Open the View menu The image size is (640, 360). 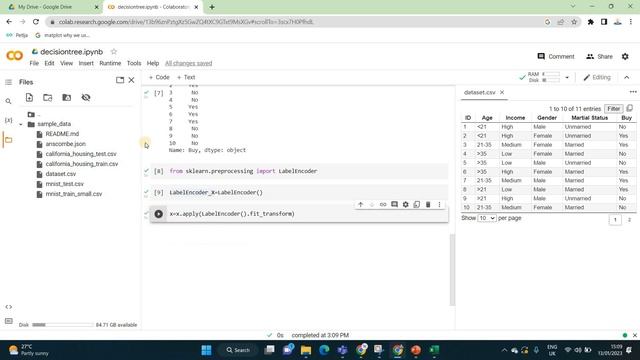(66, 63)
